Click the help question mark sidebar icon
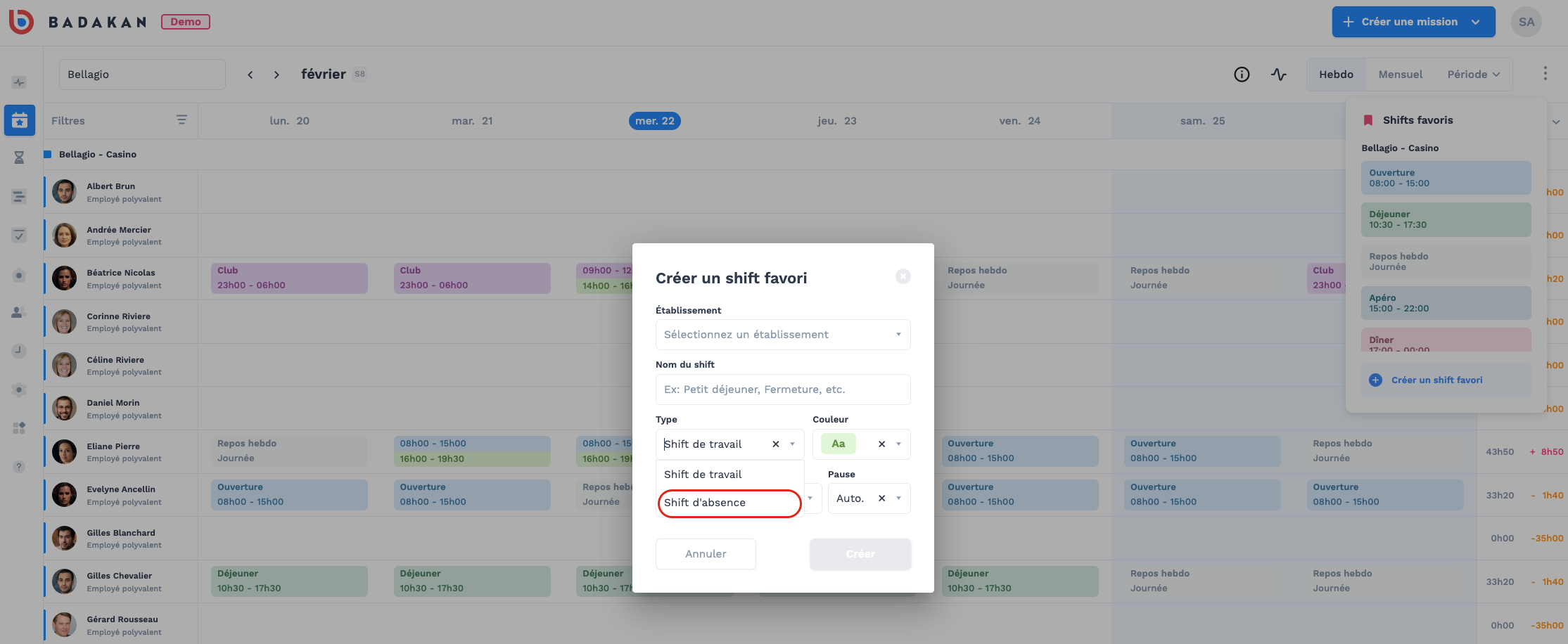 click(19, 467)
